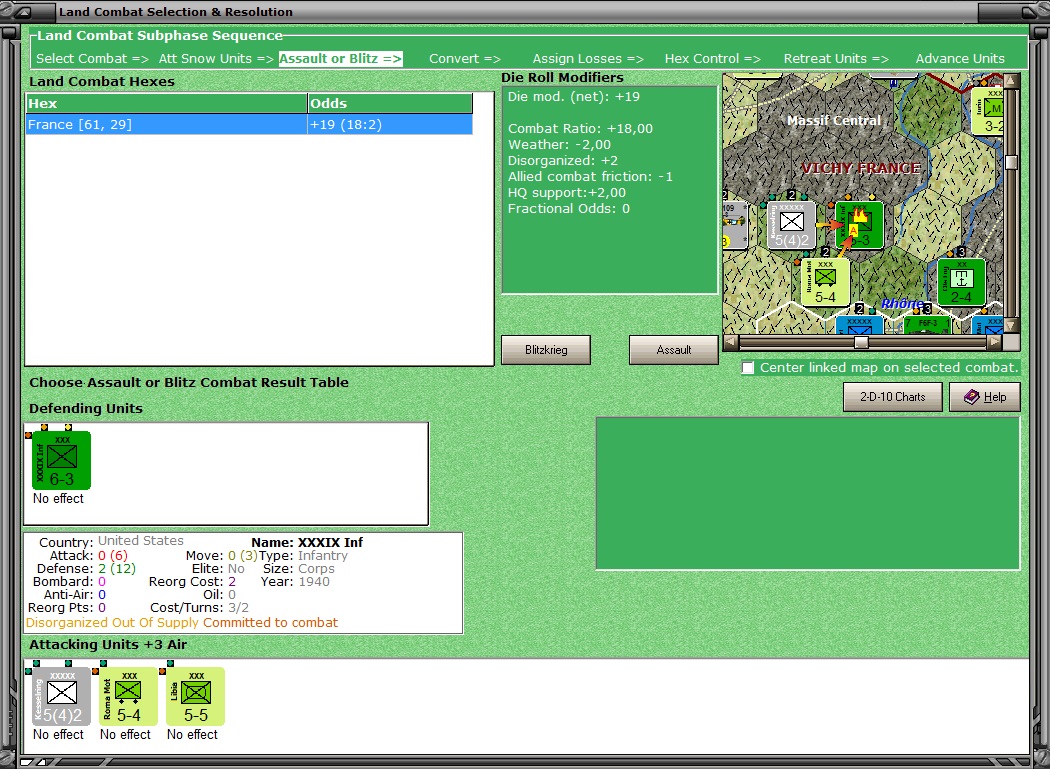This screenshot has height=769, width=1050.
Task: Click the map scroll down arrow
Action: (1011, 326)
